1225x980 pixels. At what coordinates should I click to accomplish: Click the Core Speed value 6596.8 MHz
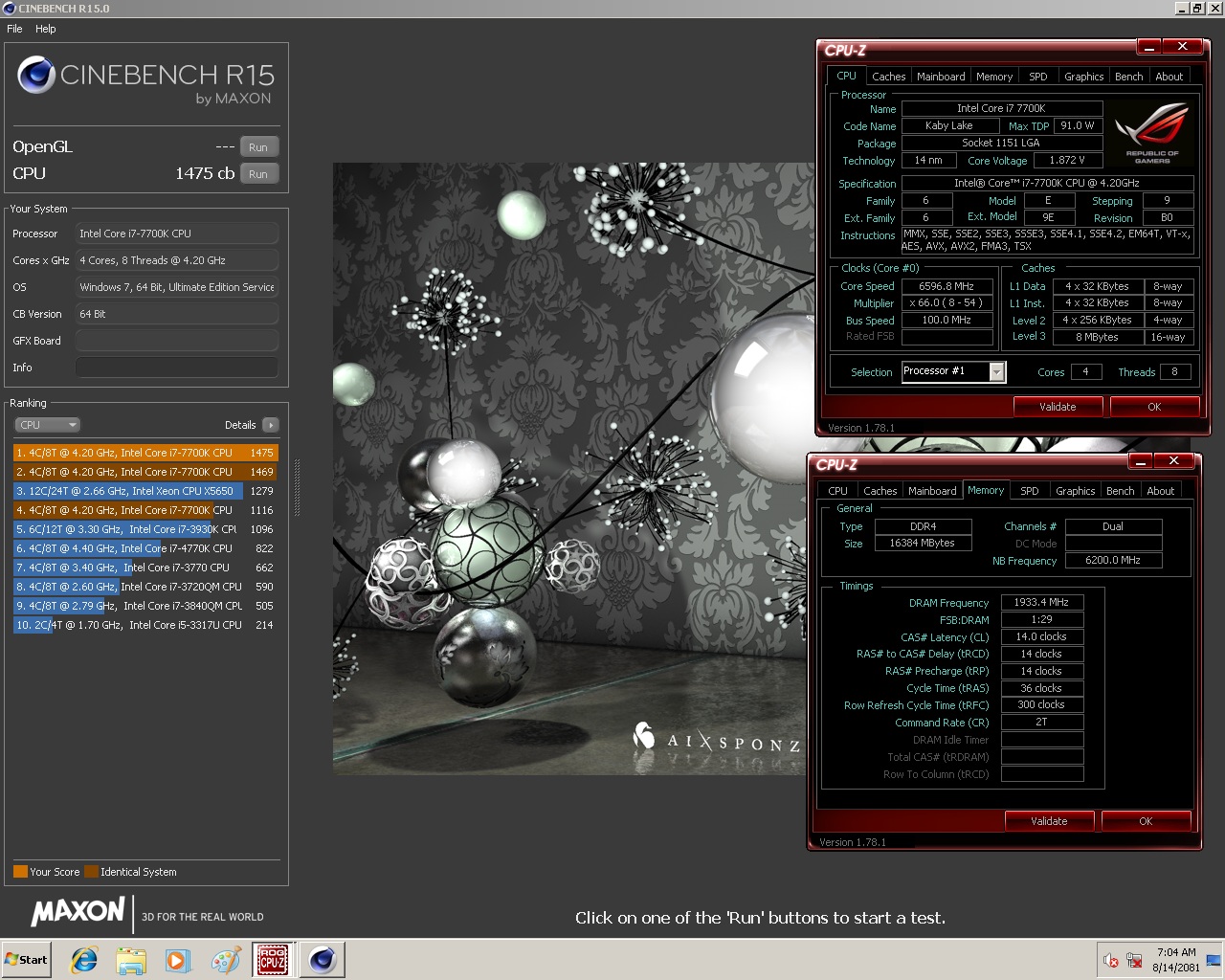[946, 286]
